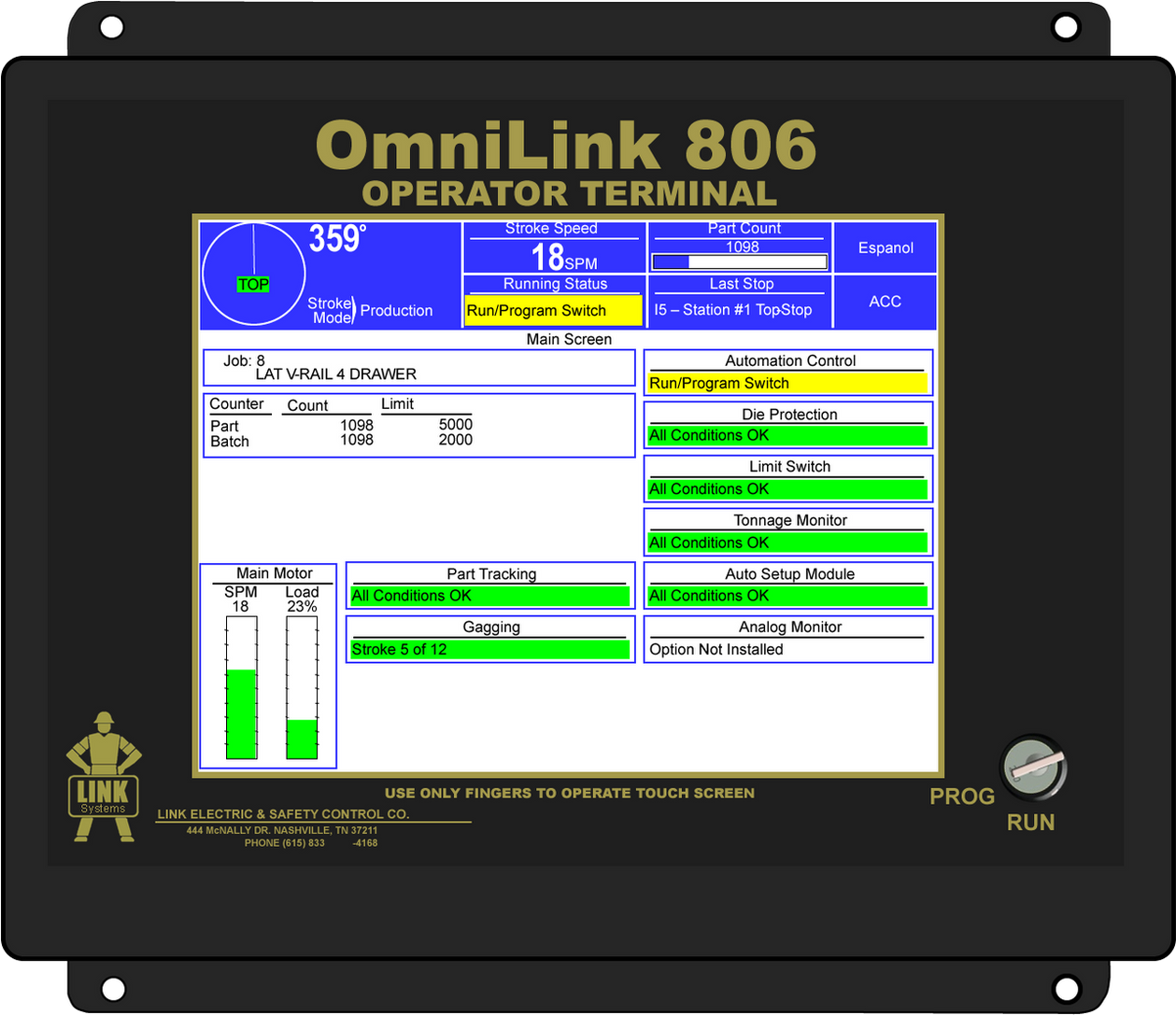Tap the ACC button
The image size is (1176, 1015).
[x=885, y=302]
